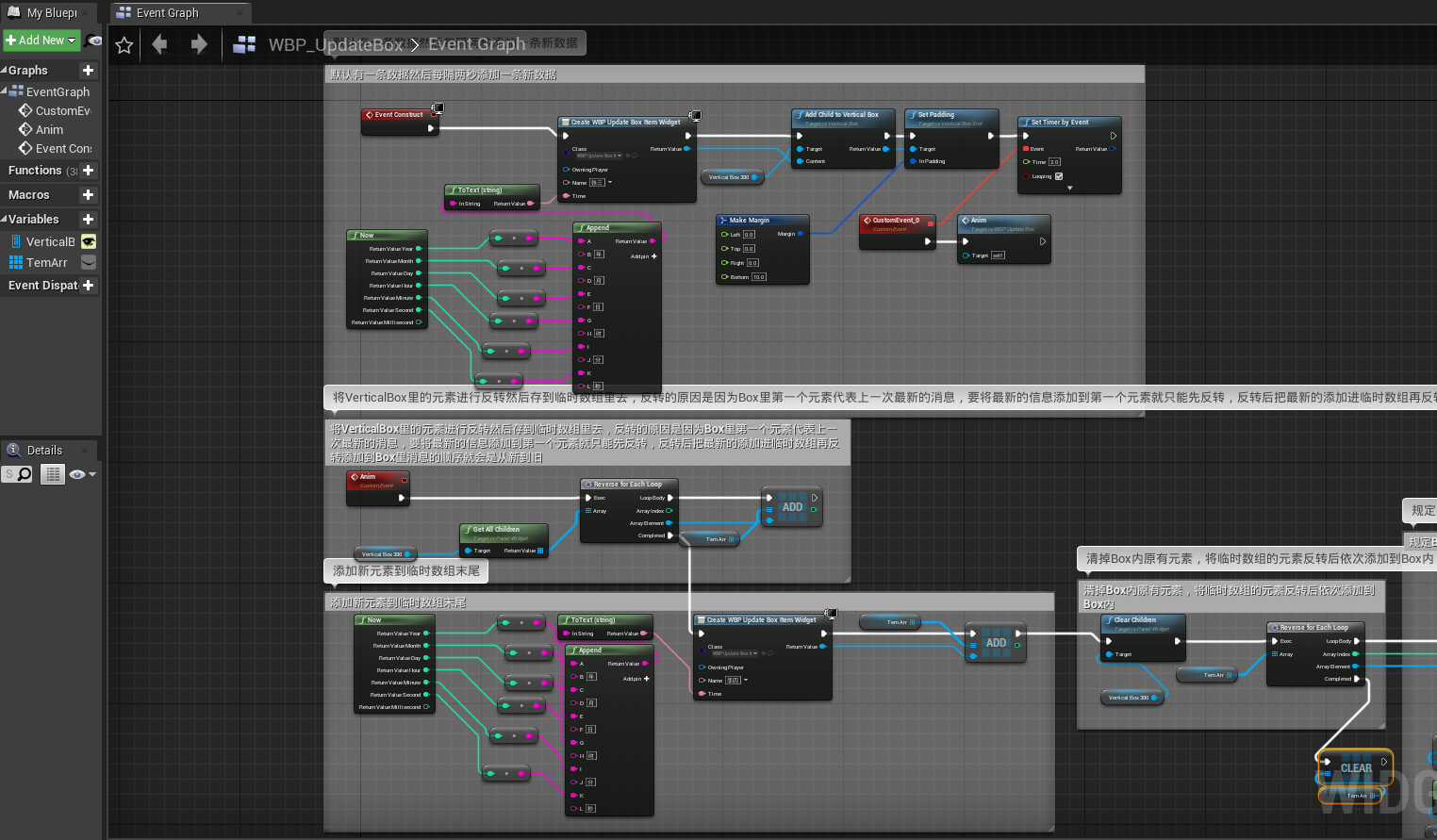The height and width of the screenshot is (840, 1437).
Task: Open the search binoculars beside Add New
Action: tap(93, 41)
